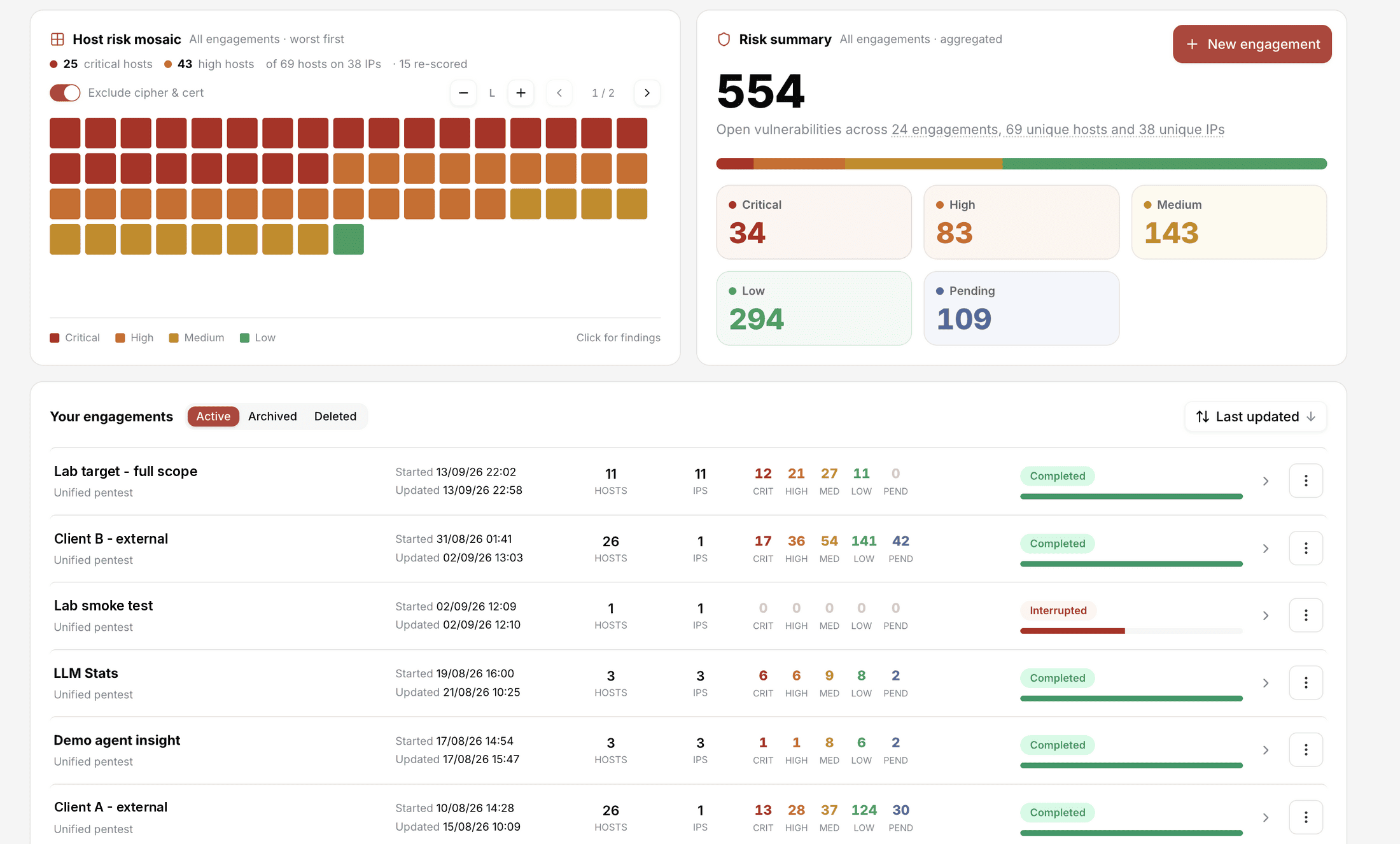The width and height of the screenshot is (1400, 844).
Task: Open the Critical 34 summary card
Action: [x=814, y=222]
